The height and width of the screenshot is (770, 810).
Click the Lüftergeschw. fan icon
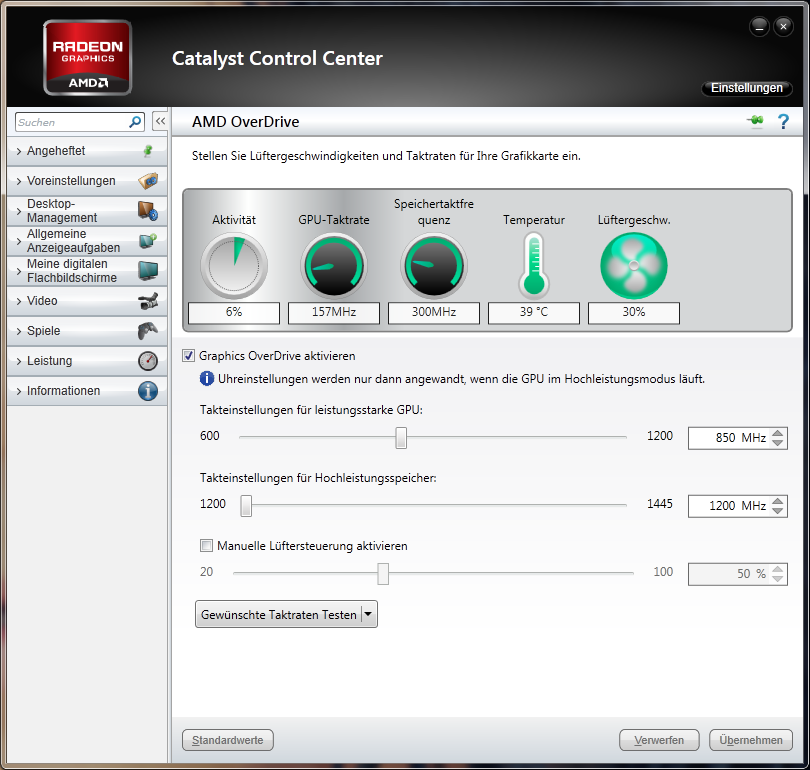(634, 265)
